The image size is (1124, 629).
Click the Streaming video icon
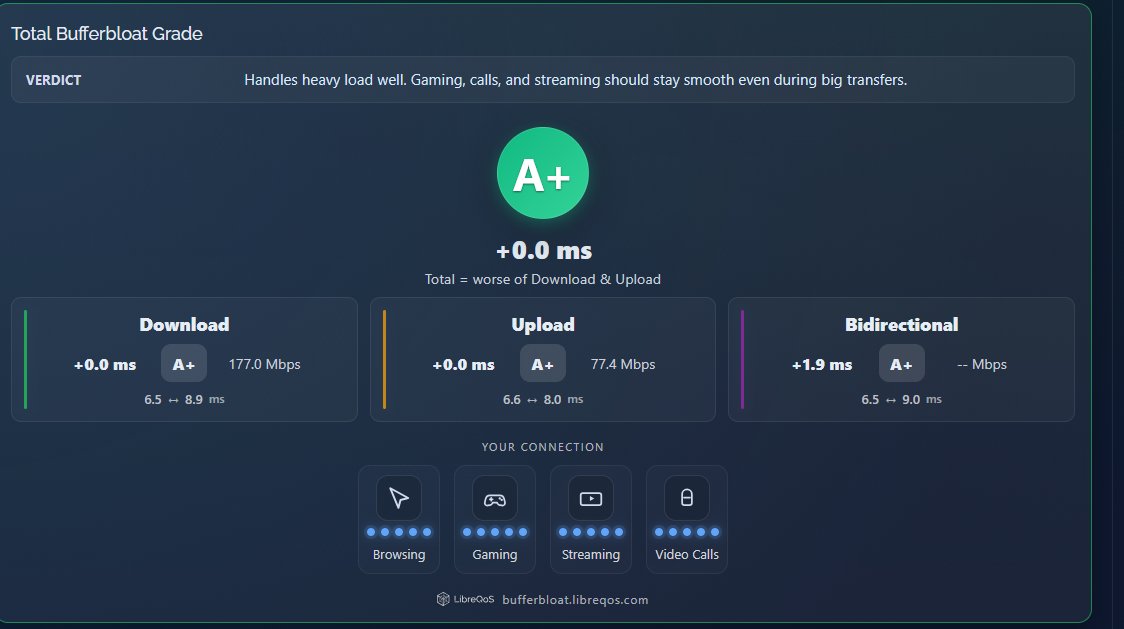pos(591,497)
